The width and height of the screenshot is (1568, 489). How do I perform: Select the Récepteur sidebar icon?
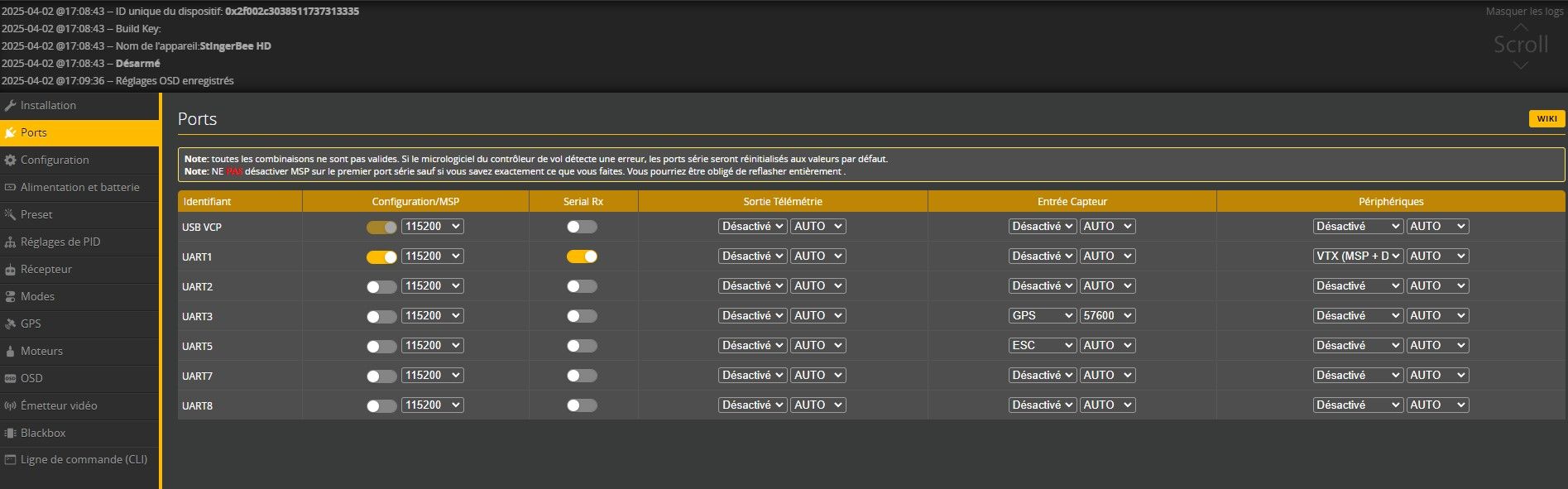click(11, 270)
